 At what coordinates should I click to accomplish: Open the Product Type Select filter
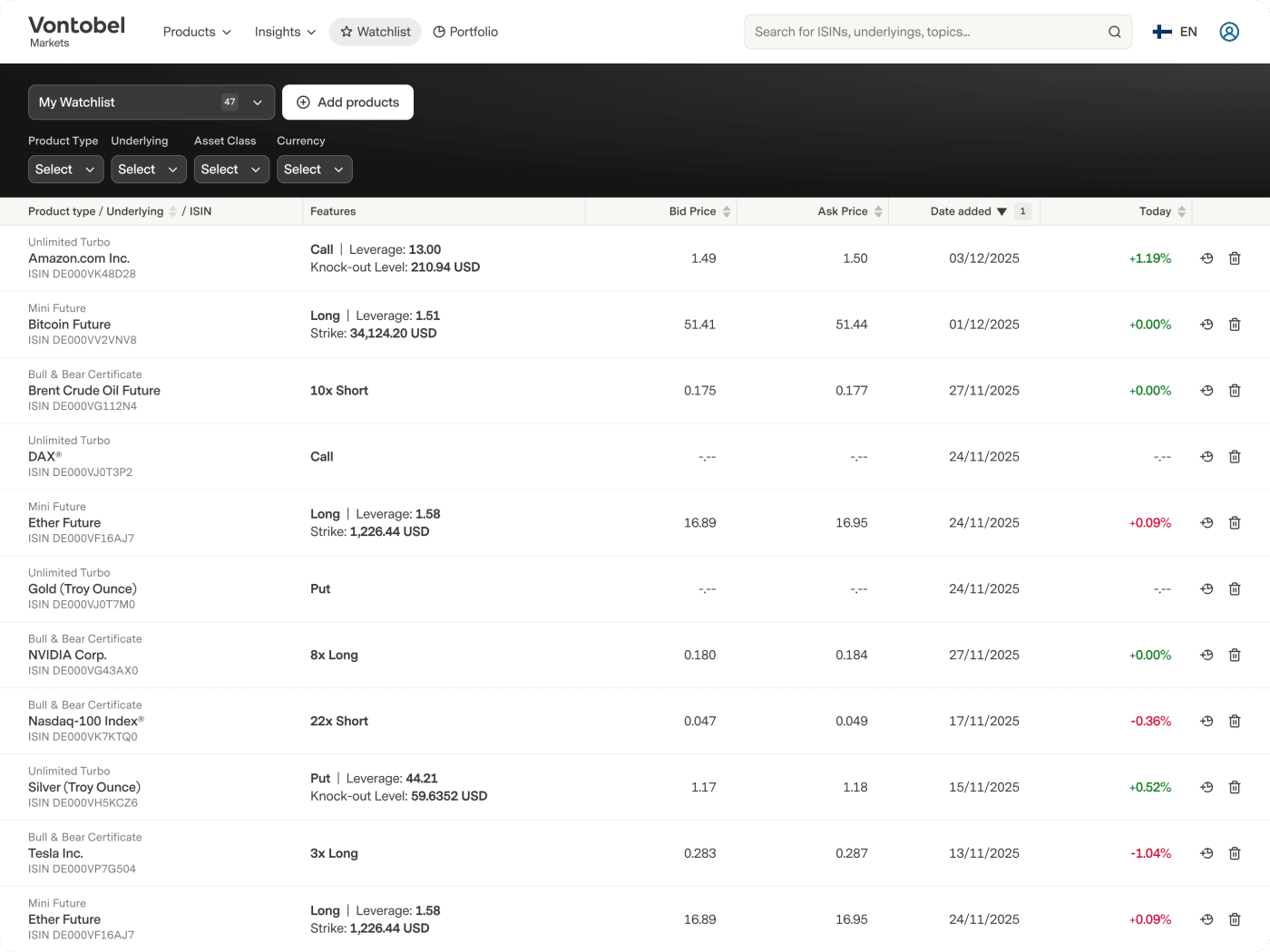pyautogui.click(x=65, y=170)
